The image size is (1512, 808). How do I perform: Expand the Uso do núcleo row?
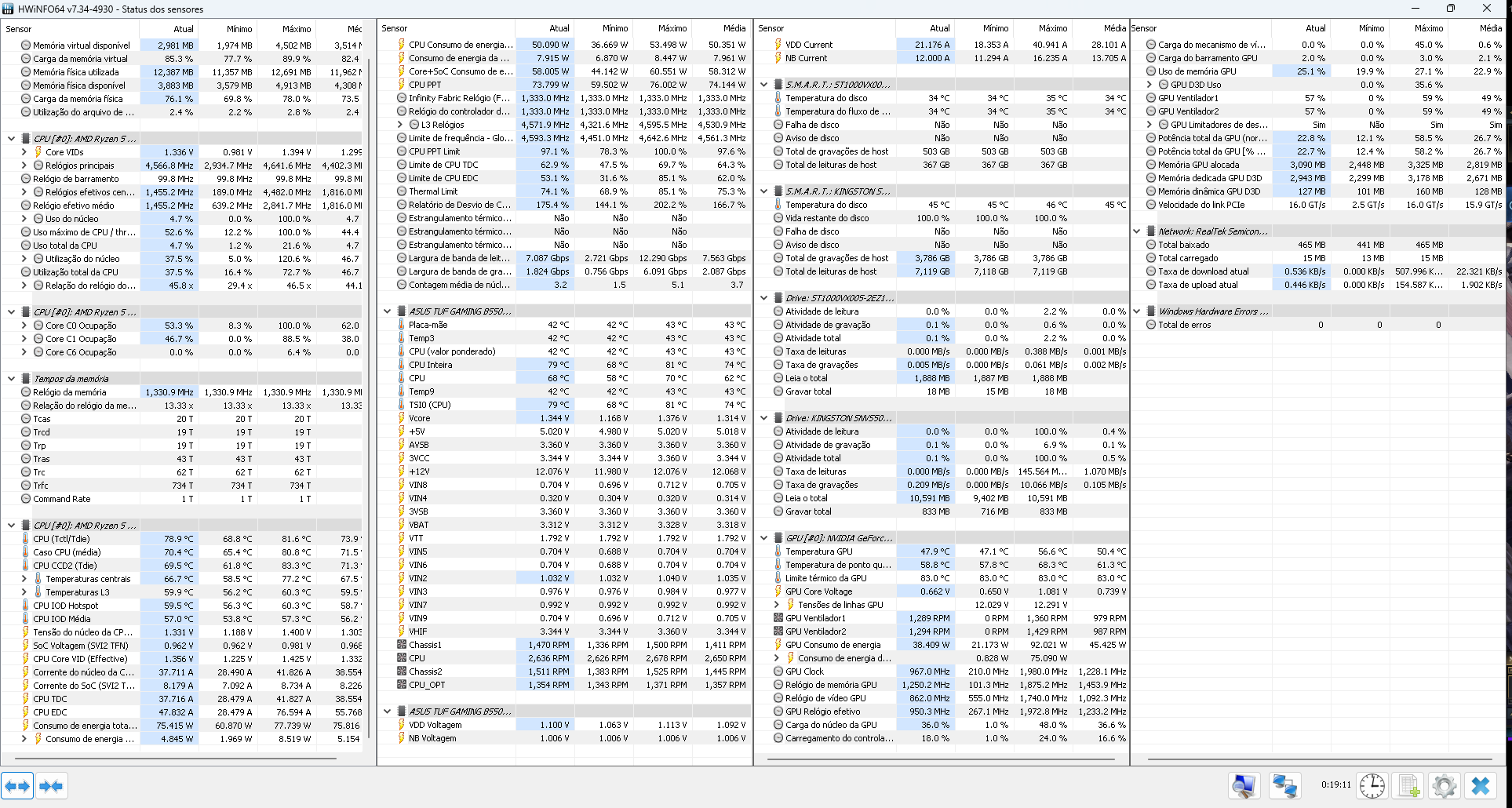pos(24,219)
